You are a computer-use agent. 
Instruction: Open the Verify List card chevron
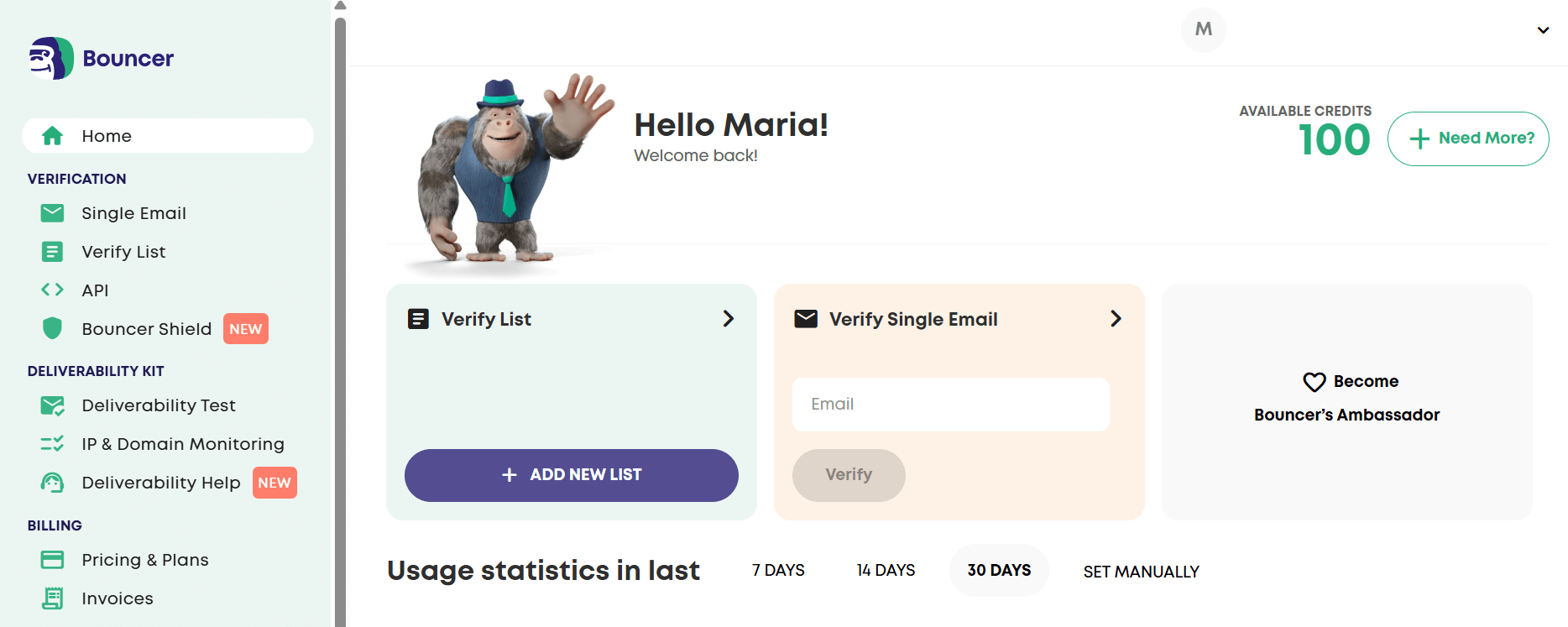pyautogui.click(x=728, y=319)
